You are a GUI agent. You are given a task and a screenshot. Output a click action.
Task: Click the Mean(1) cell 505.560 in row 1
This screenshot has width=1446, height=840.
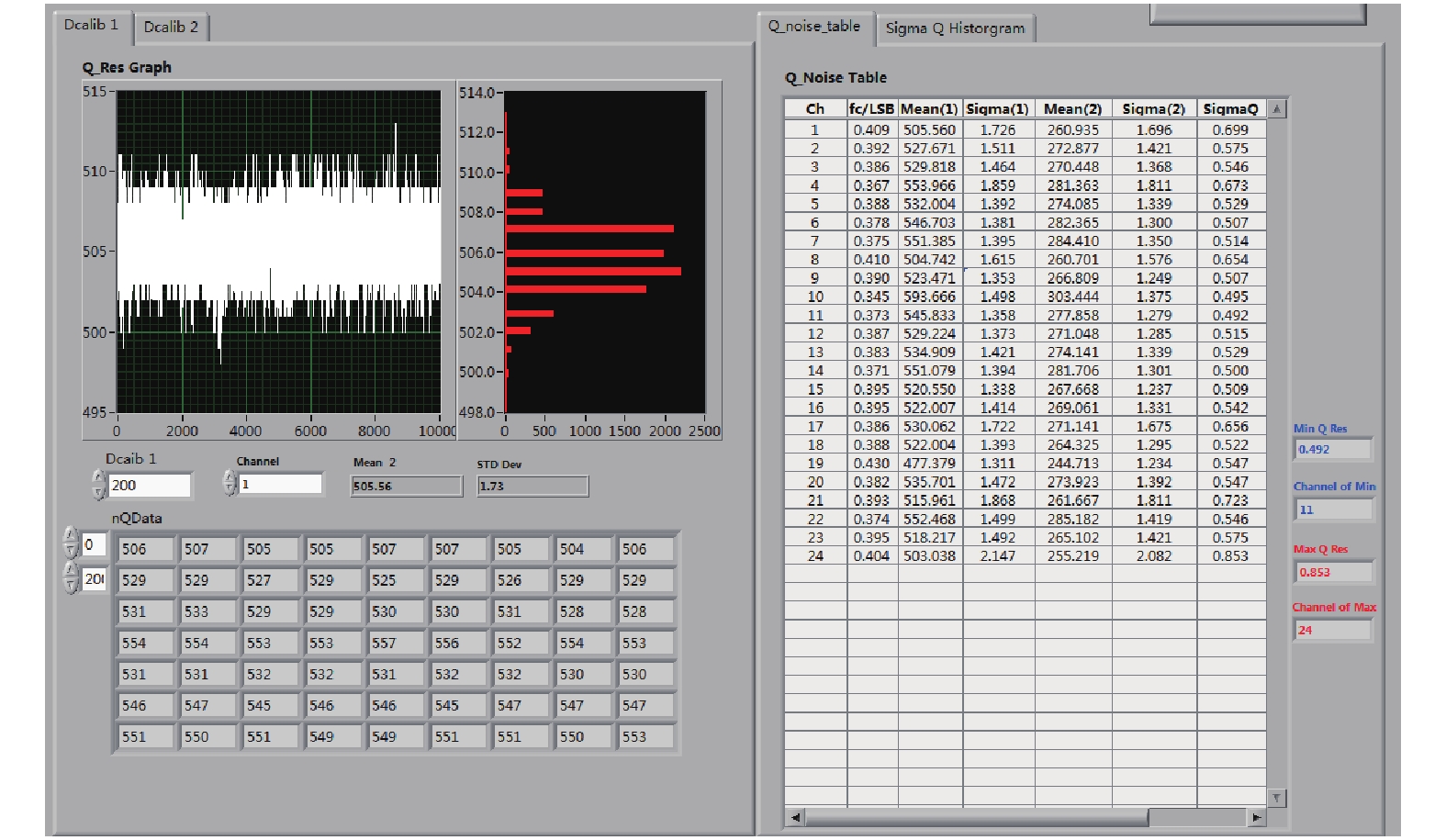tap(930, 130)
